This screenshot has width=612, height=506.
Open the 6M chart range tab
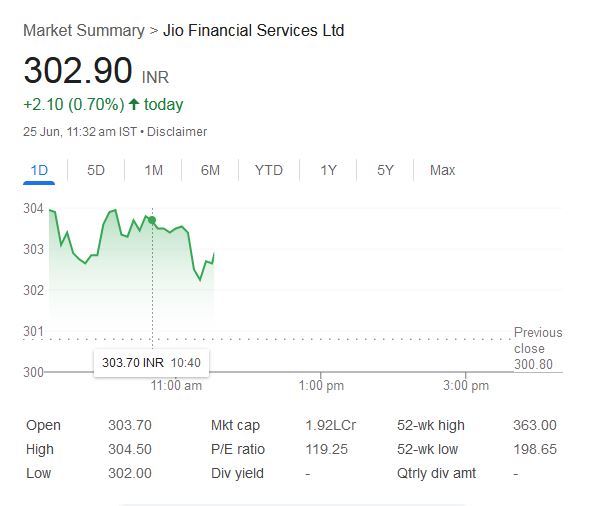(210, 170)
